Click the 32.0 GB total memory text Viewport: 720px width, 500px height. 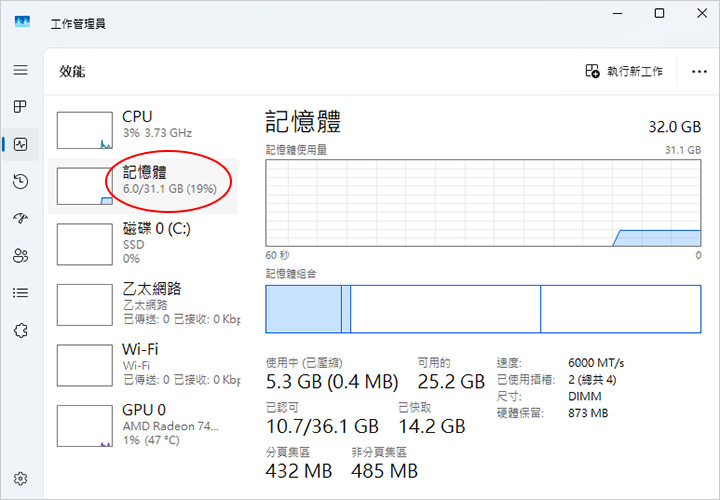[675, 127]
